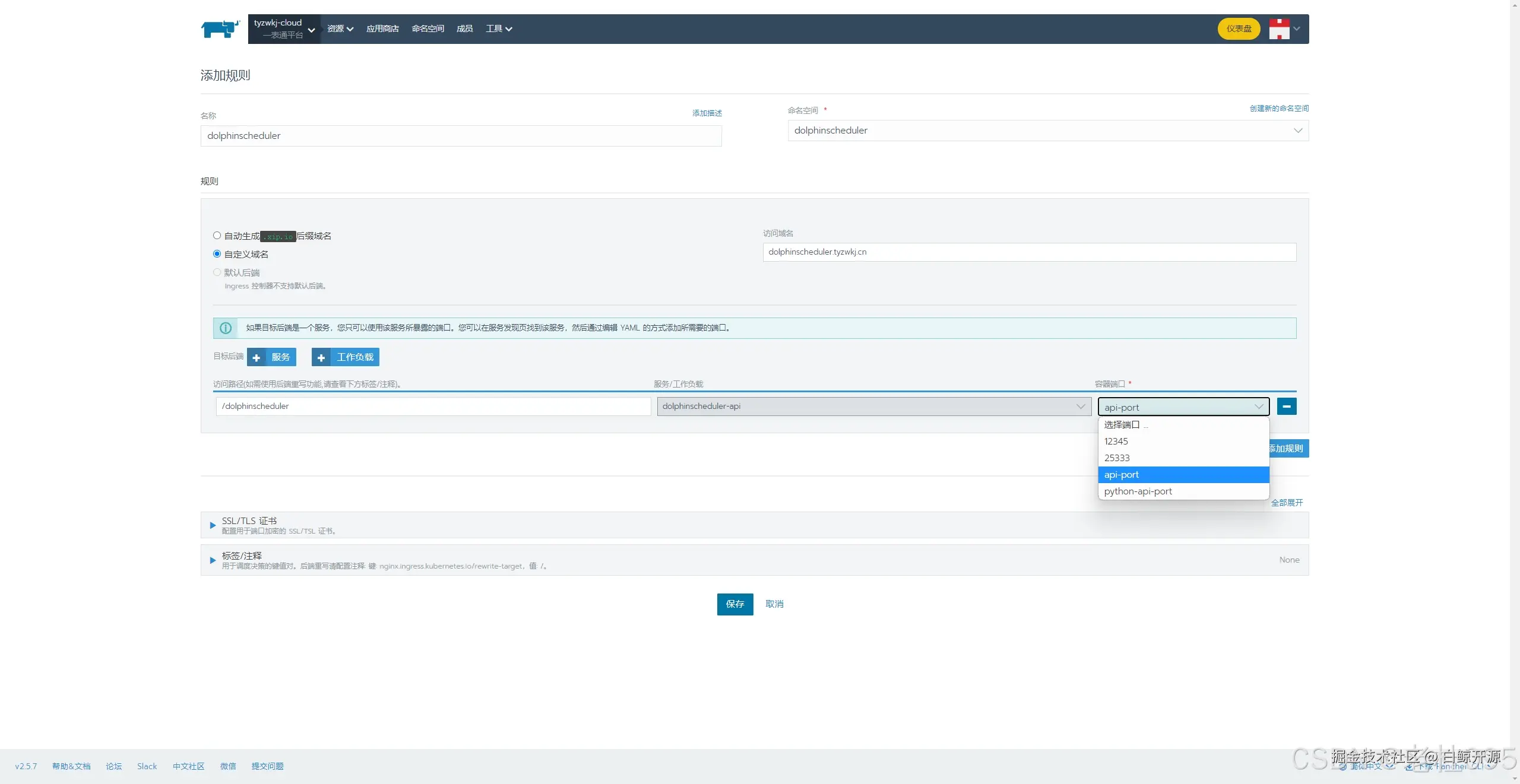The image size is (1520, 784).
Task: Click the 添加描述 link
Action: (707, 113)
